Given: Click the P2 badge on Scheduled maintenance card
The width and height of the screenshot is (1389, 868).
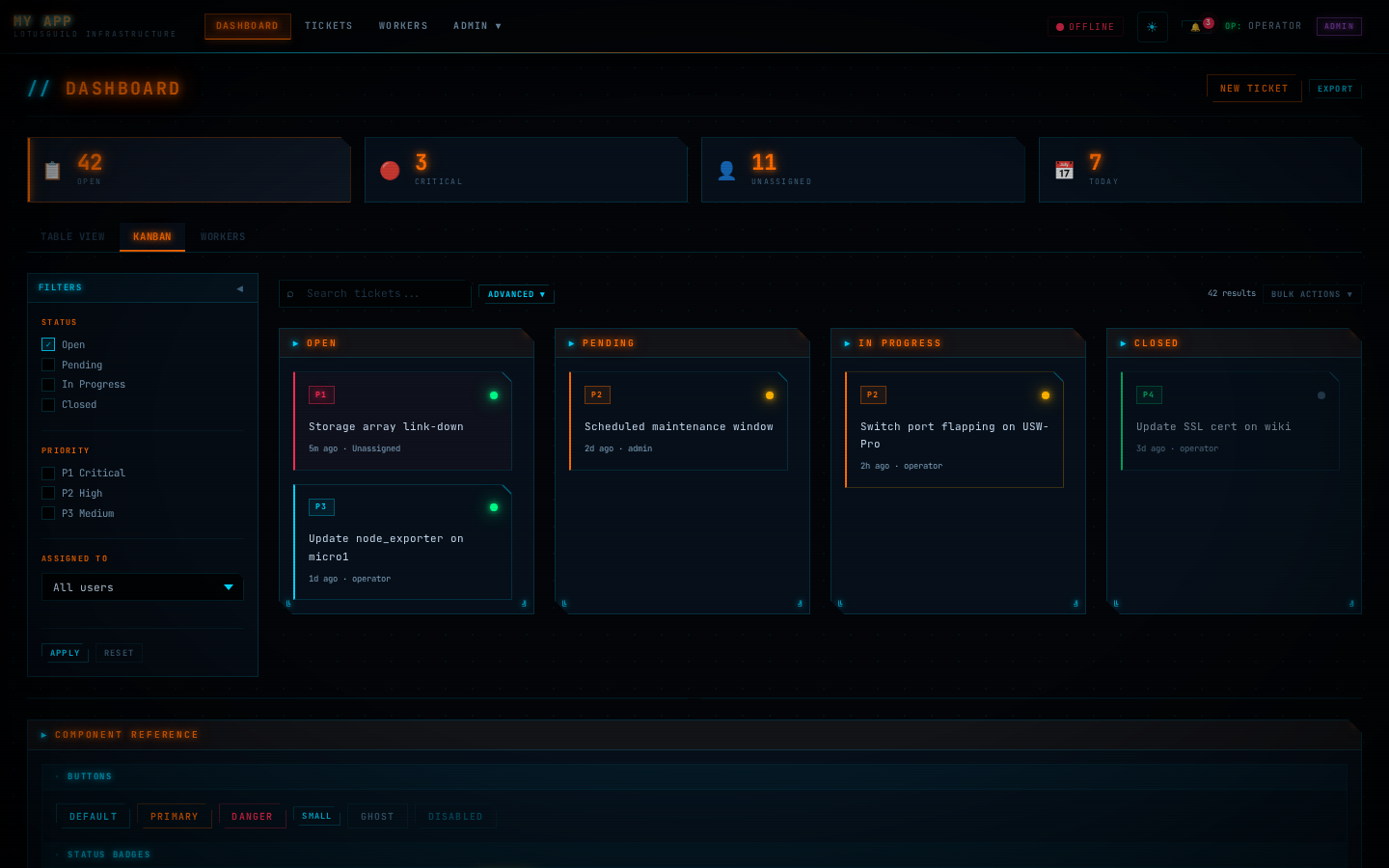Looking at the screenshot, I should (x=597, y=394).
